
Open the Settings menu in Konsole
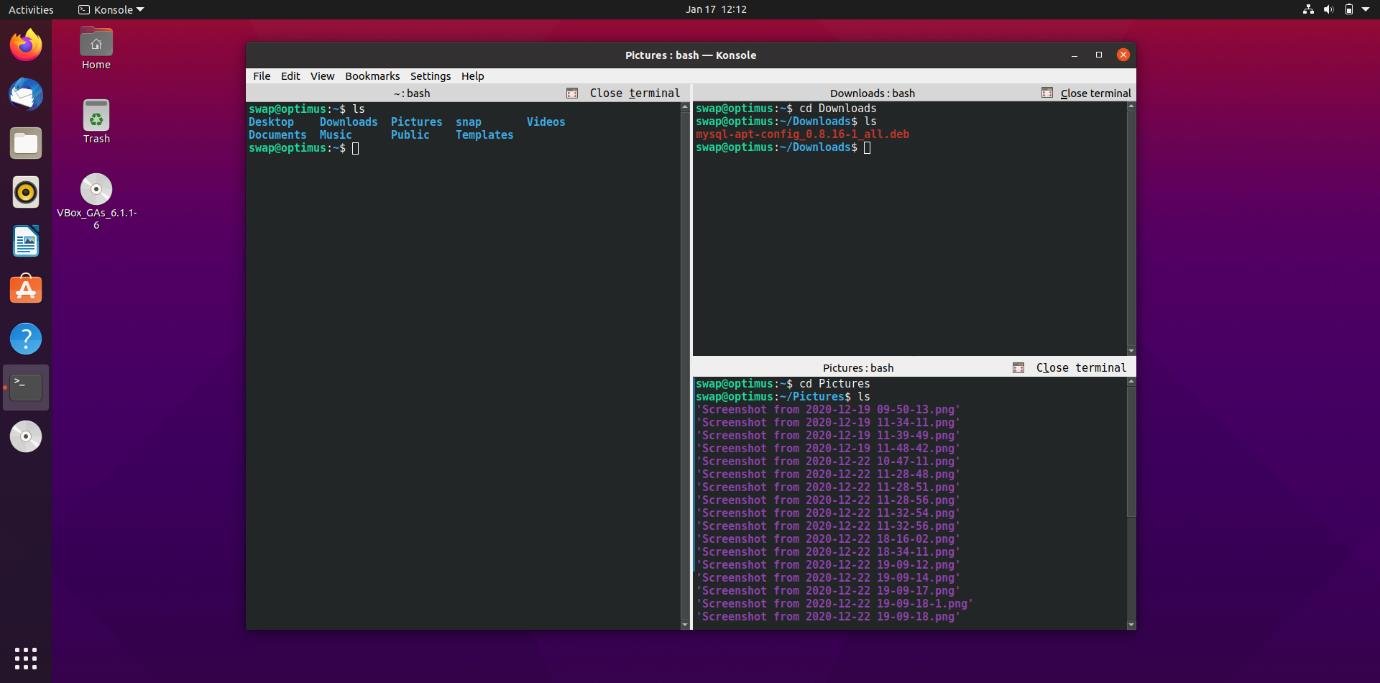pos(430,76)
